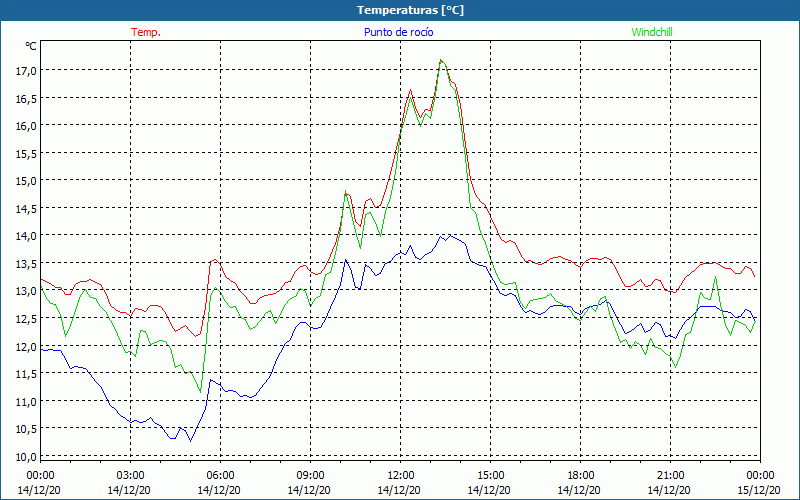This screenshot has height=500, width=800.
Task: Click the 12,5 y-axis value
Action: coord(26,319)
